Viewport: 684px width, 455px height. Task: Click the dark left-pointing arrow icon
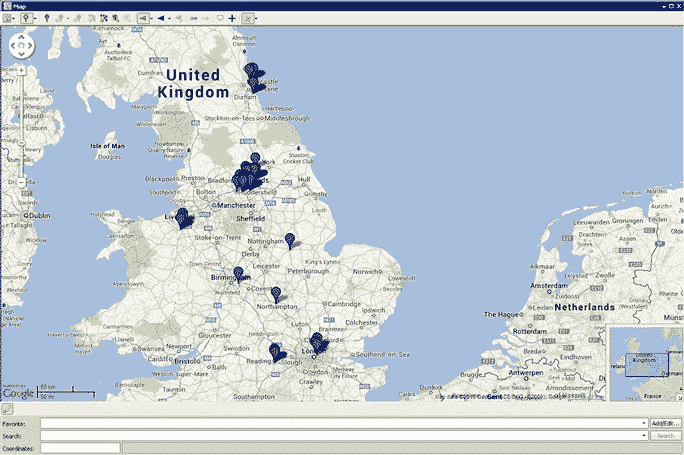(x=161, y=18)
